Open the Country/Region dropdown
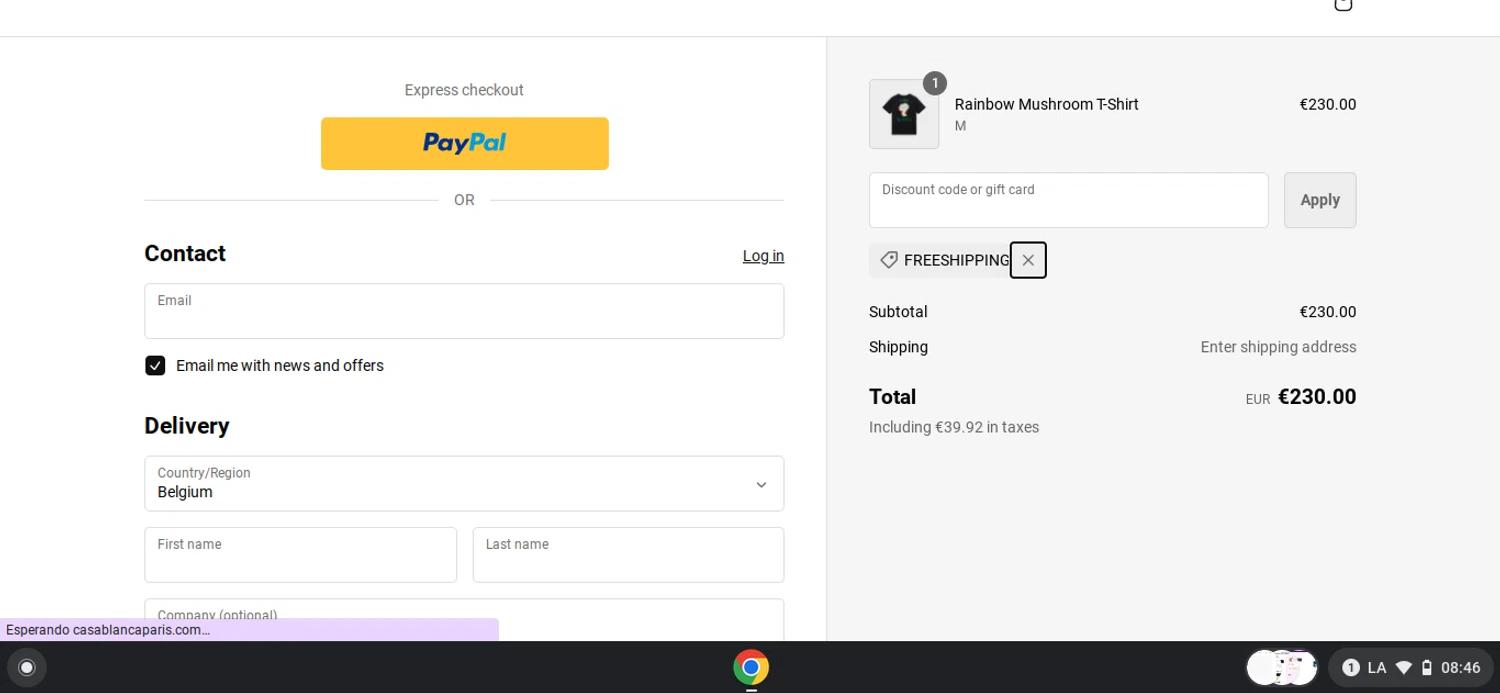The image size is (1500, 693). (464, 484)
